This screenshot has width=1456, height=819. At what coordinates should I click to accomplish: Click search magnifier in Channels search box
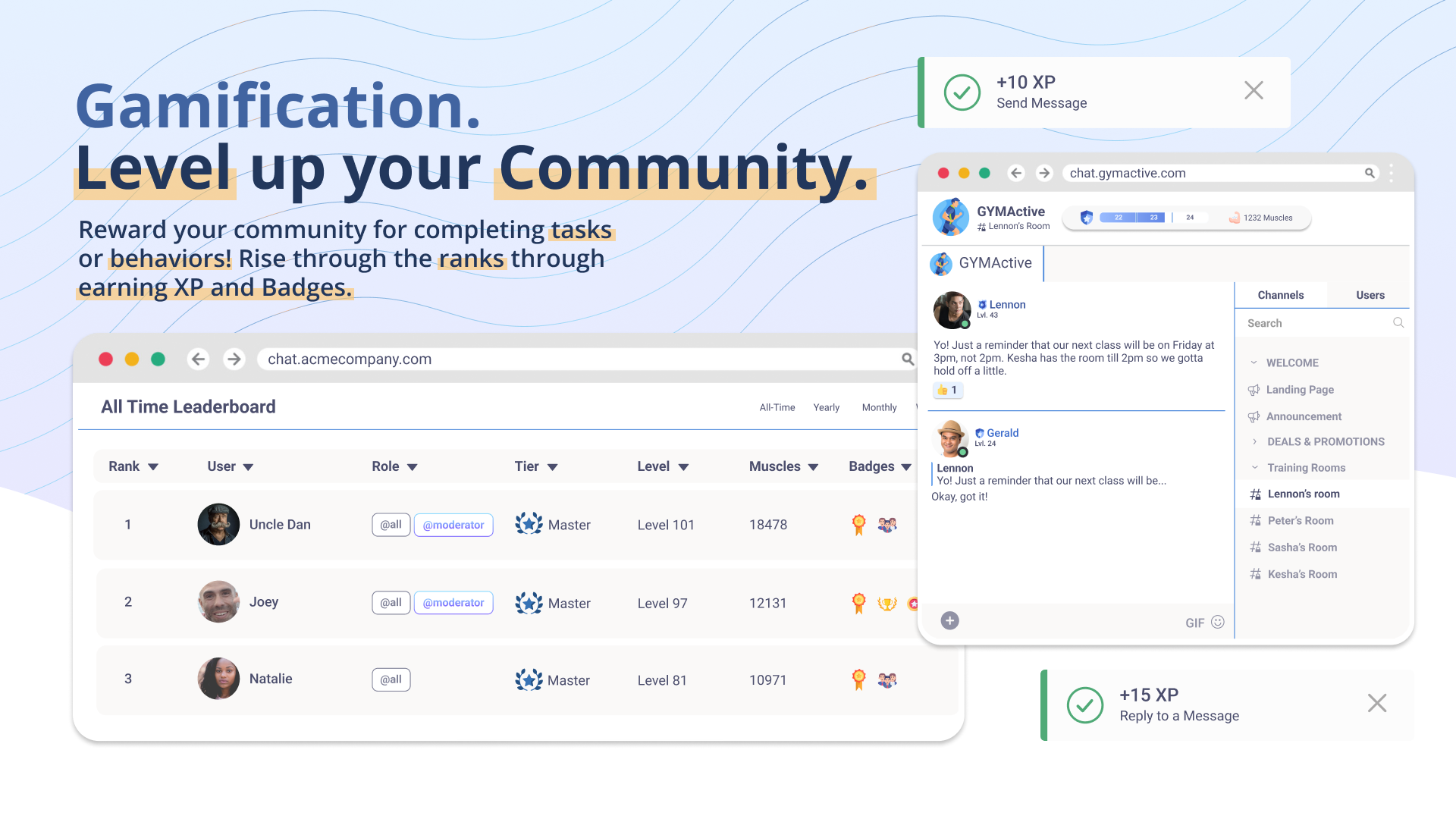click(1398, 323)
